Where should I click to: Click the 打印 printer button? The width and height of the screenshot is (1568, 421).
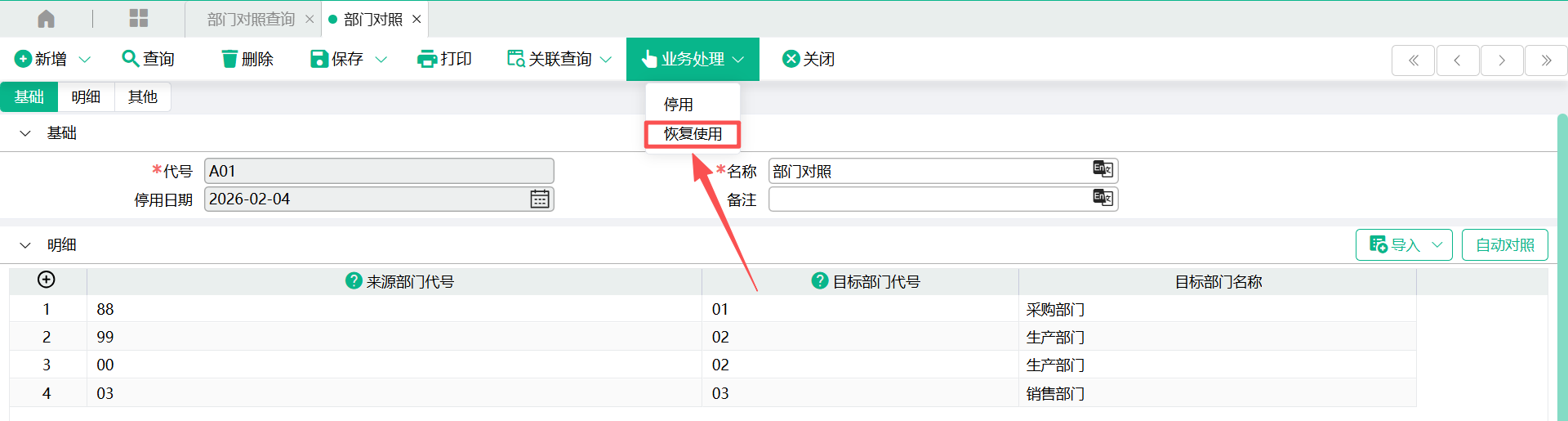(444, 59)
